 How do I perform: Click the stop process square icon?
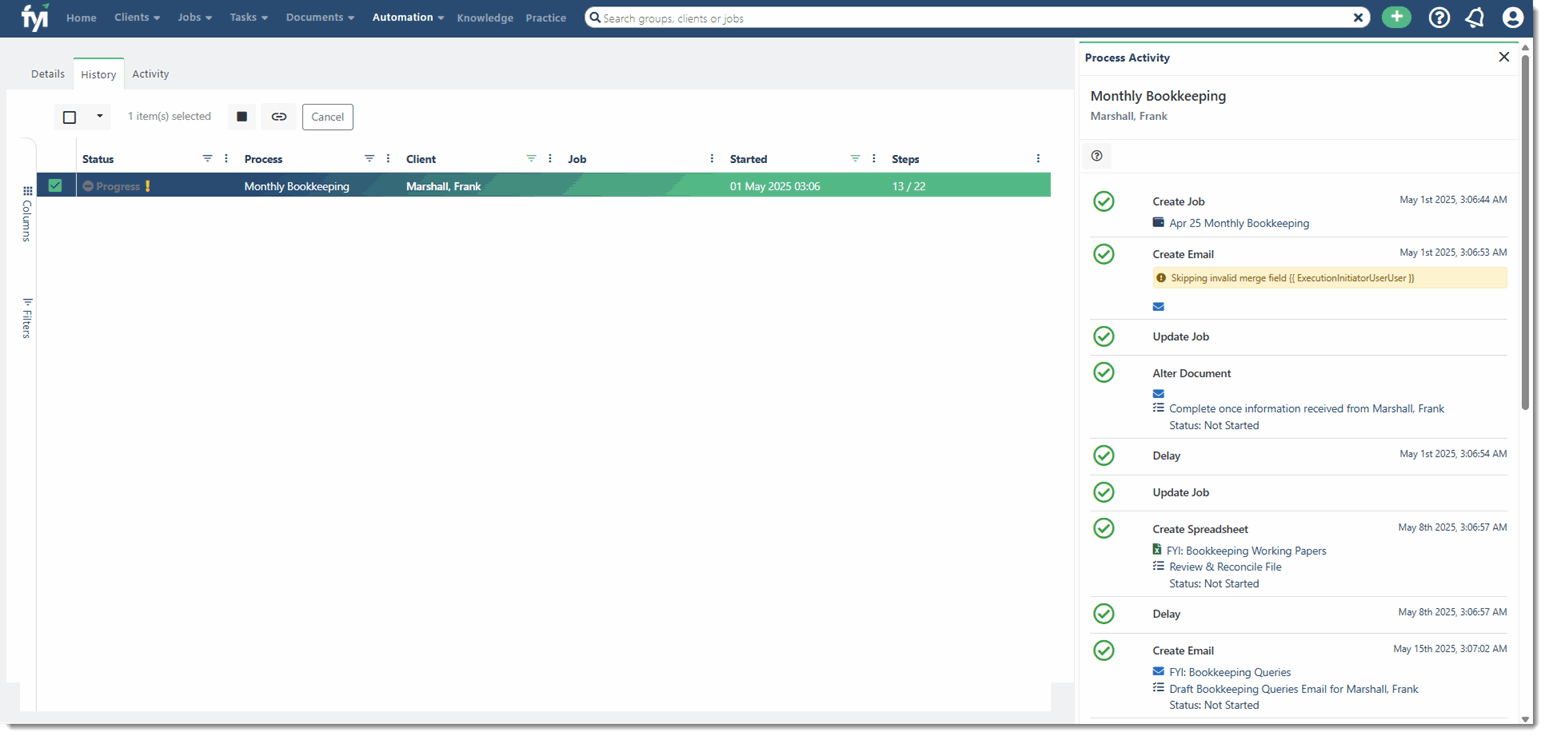tap(242, 117)
